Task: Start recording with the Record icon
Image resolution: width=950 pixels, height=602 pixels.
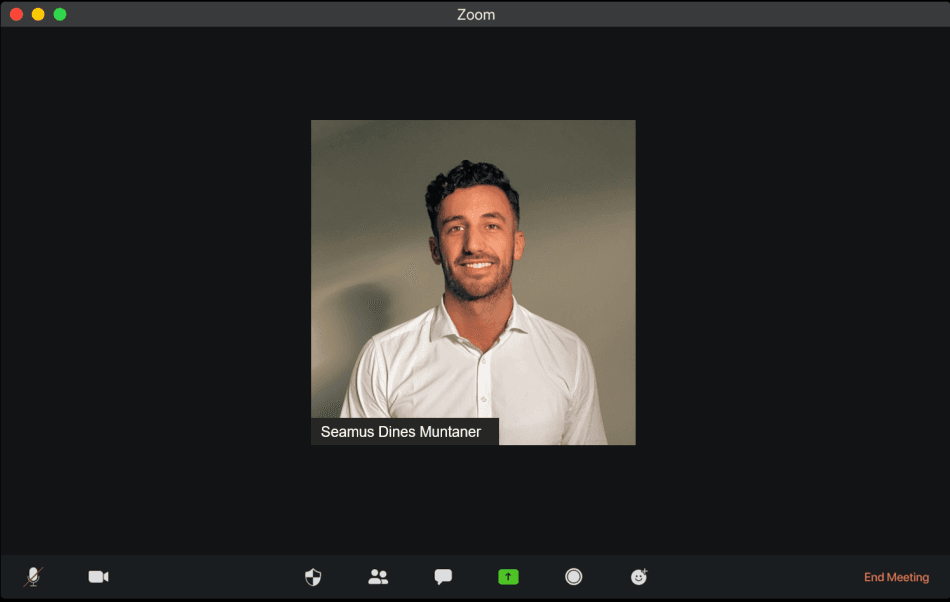Action: point(574,577)
